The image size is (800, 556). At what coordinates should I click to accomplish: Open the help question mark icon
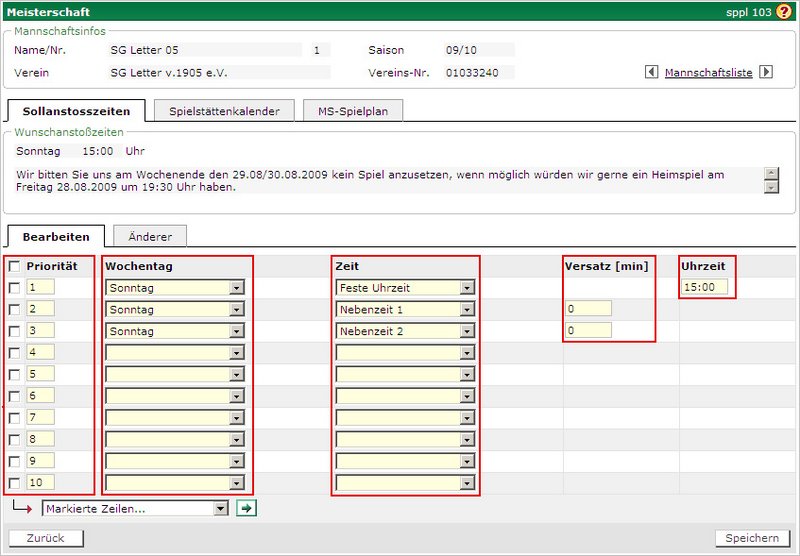(x=784, y=12)
